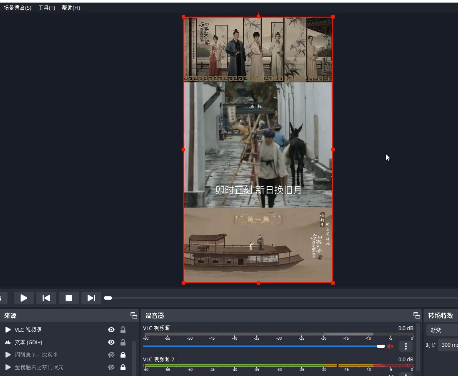The width and height of the screenshot is (458, 376).
Task: Show the hidden fourth source in Sources list
Action: 111,367
